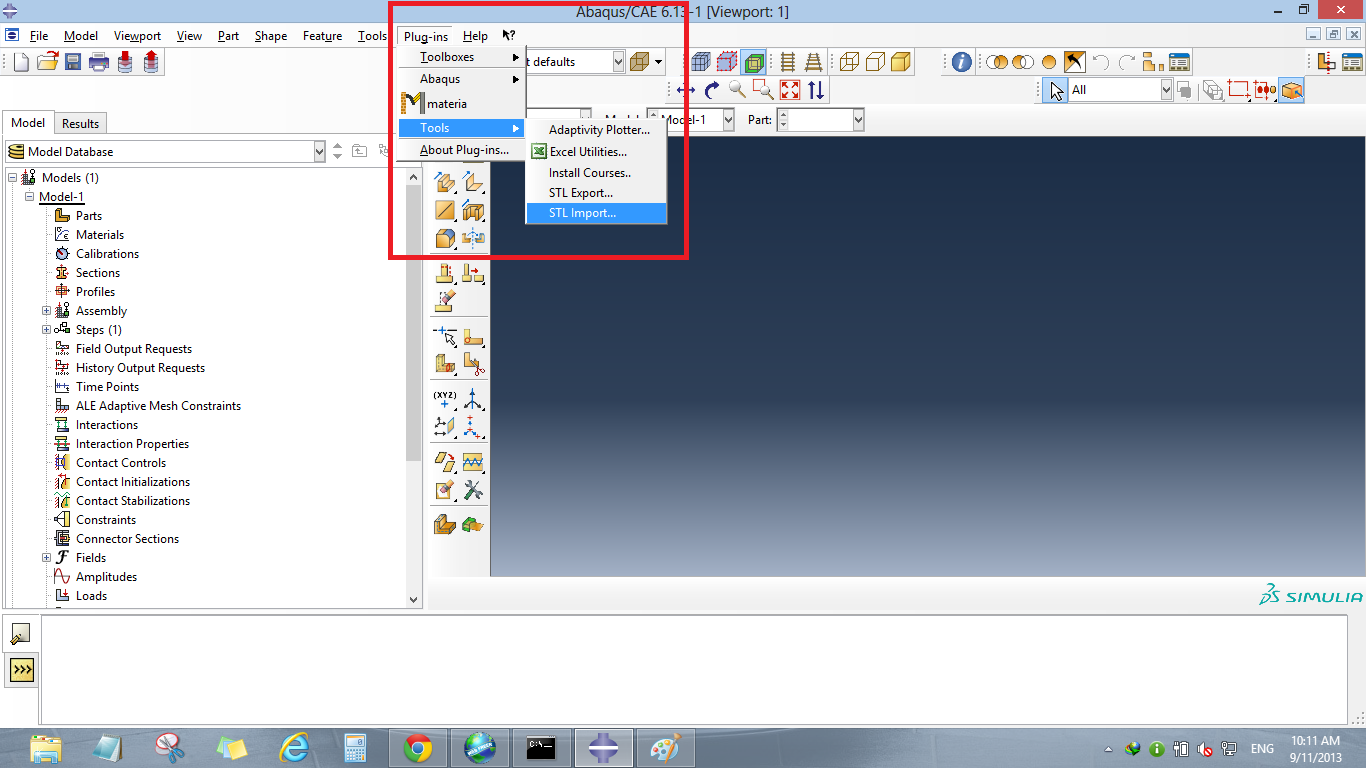The image size is (1366, 768).
Task: Toggle the orange cube selection option
Action: click(x=1292, y=90)
